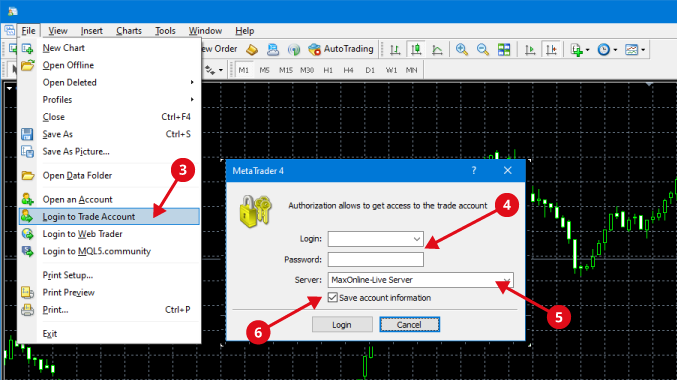Viewport: 677px width, 380px height.
Task: Toggle Save account information checkbox
Action: (332, 298)
